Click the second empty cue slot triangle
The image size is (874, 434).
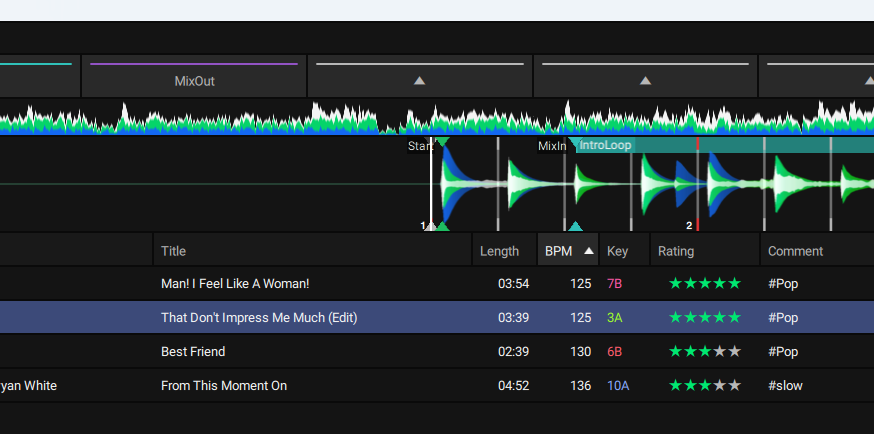(x=645, y=80)
